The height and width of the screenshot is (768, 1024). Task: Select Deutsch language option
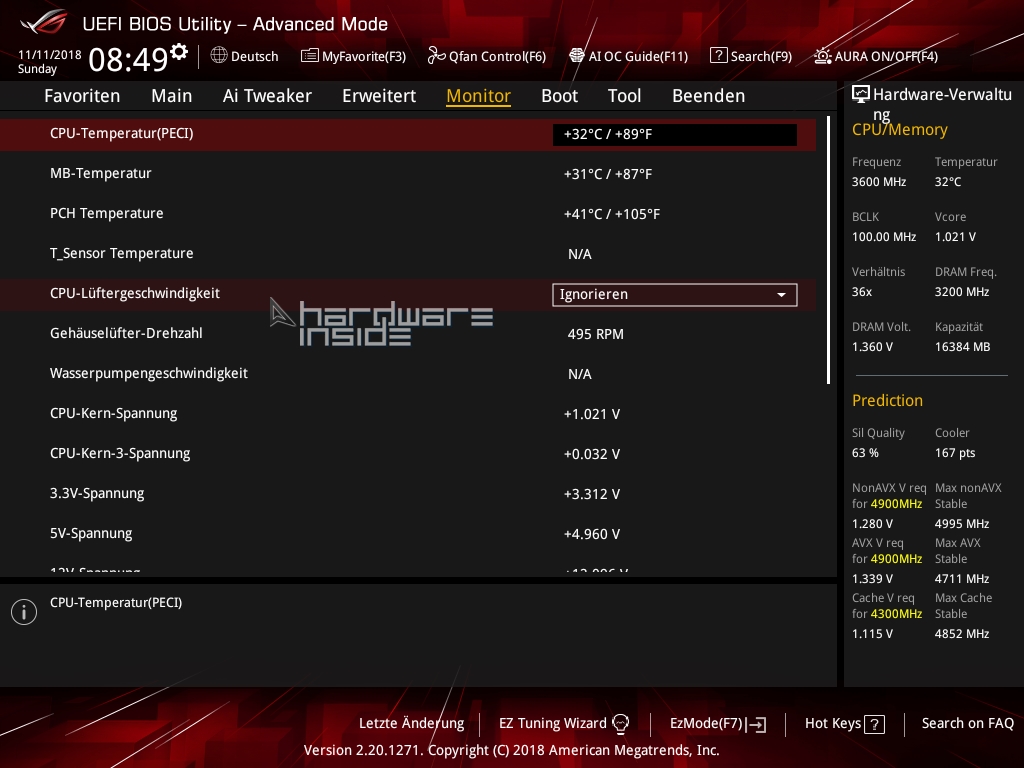click(255, 56)
